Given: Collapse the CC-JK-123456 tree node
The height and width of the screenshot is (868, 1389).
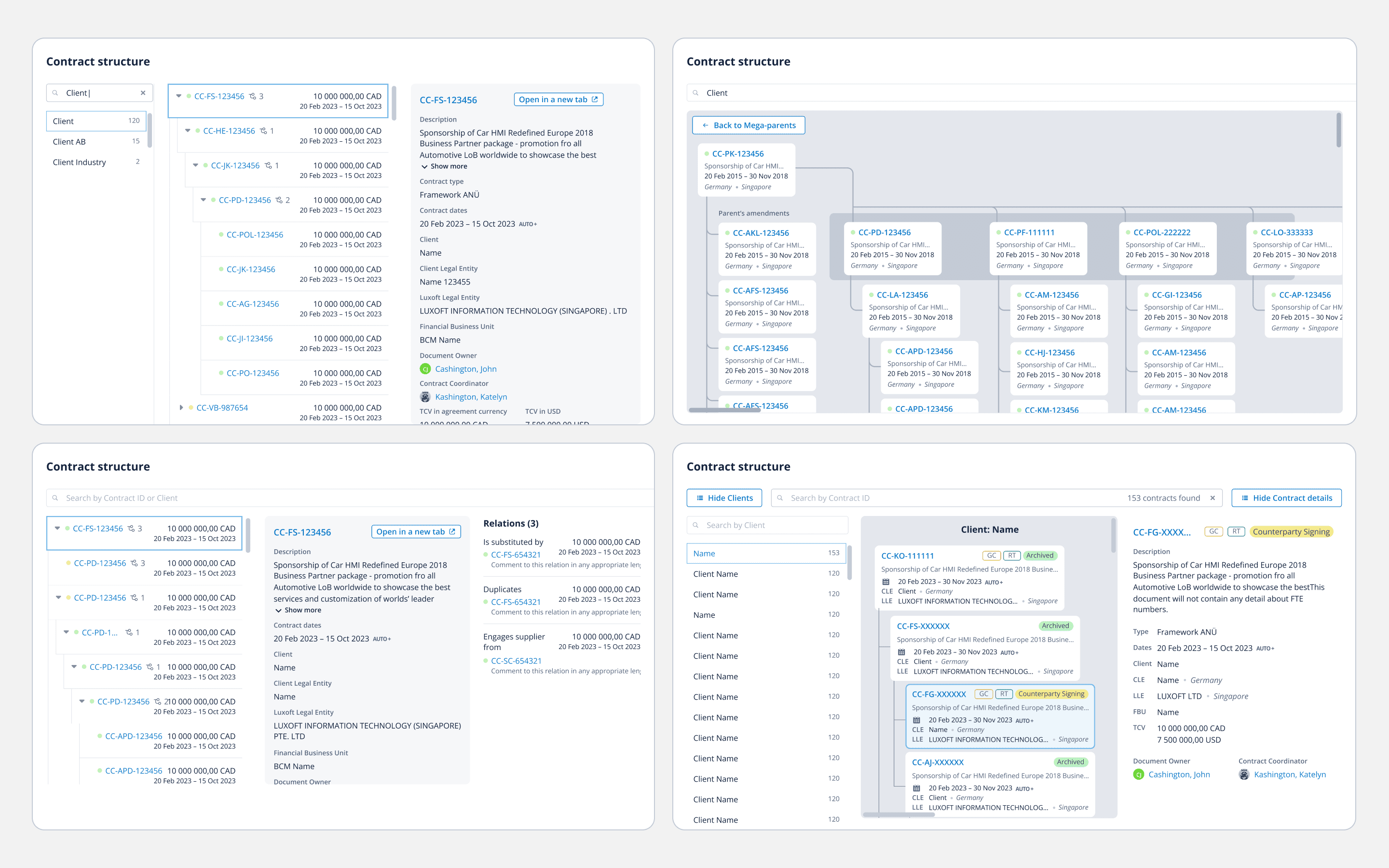Looking at the screenshot, I should [196, 165].
